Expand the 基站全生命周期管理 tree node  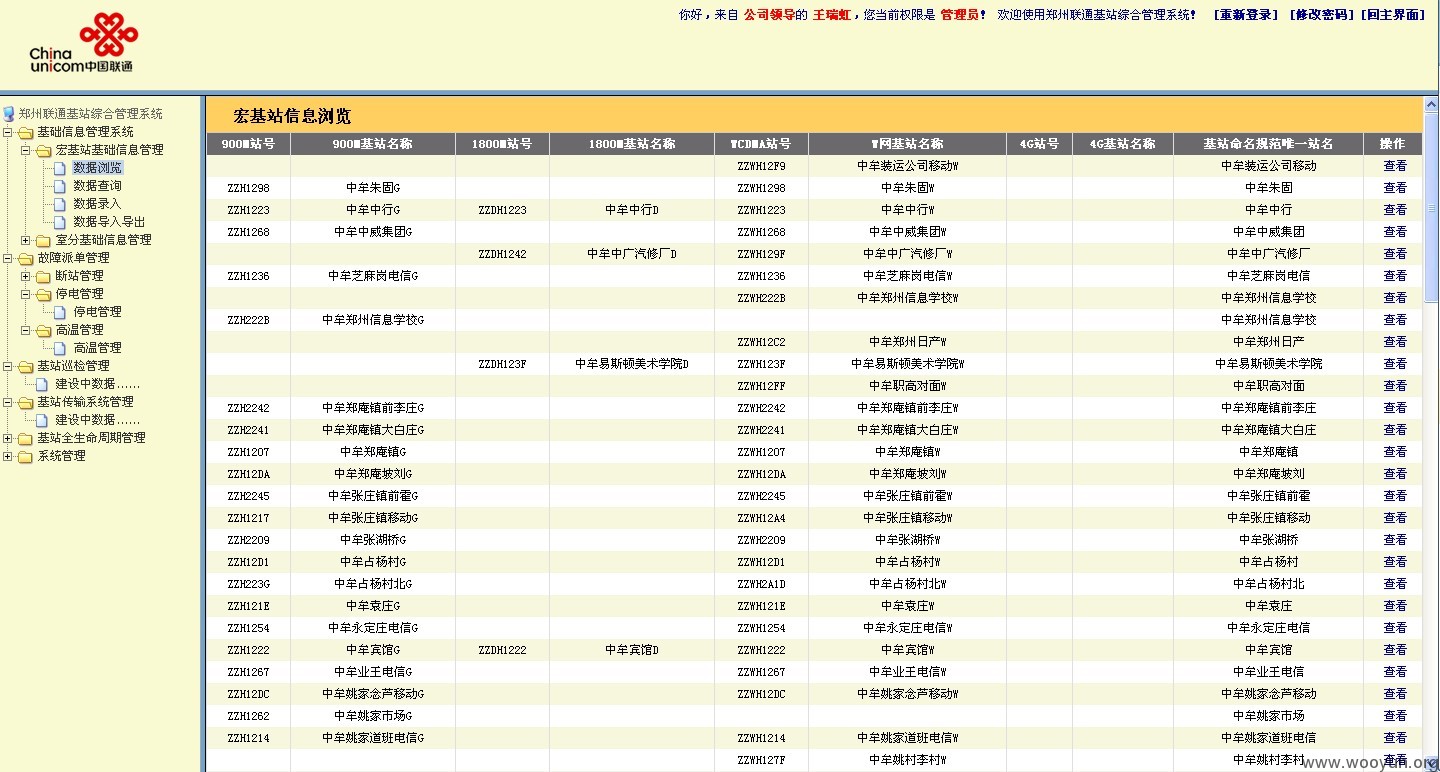pyautogui.click(x=8, y=438)
